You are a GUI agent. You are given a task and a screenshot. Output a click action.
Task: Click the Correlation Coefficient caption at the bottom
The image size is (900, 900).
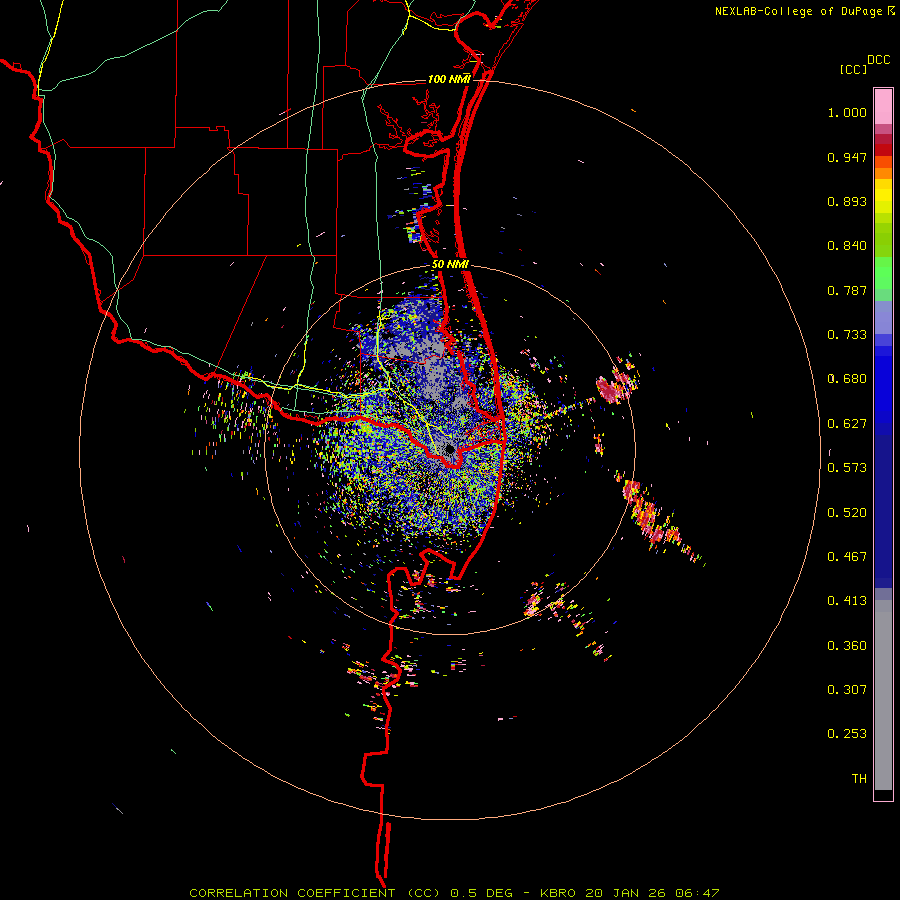click(453, 893)
